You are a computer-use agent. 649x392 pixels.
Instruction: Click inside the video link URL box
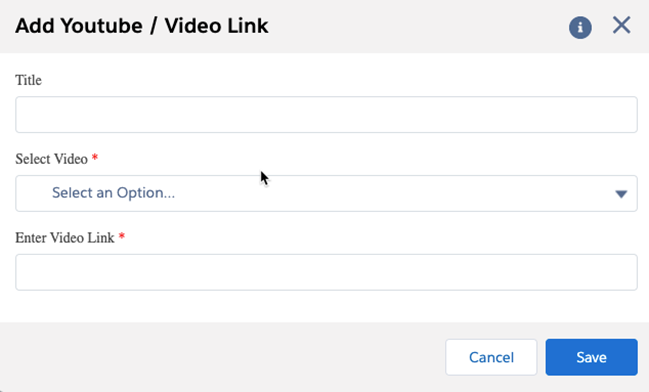(326, 272)
